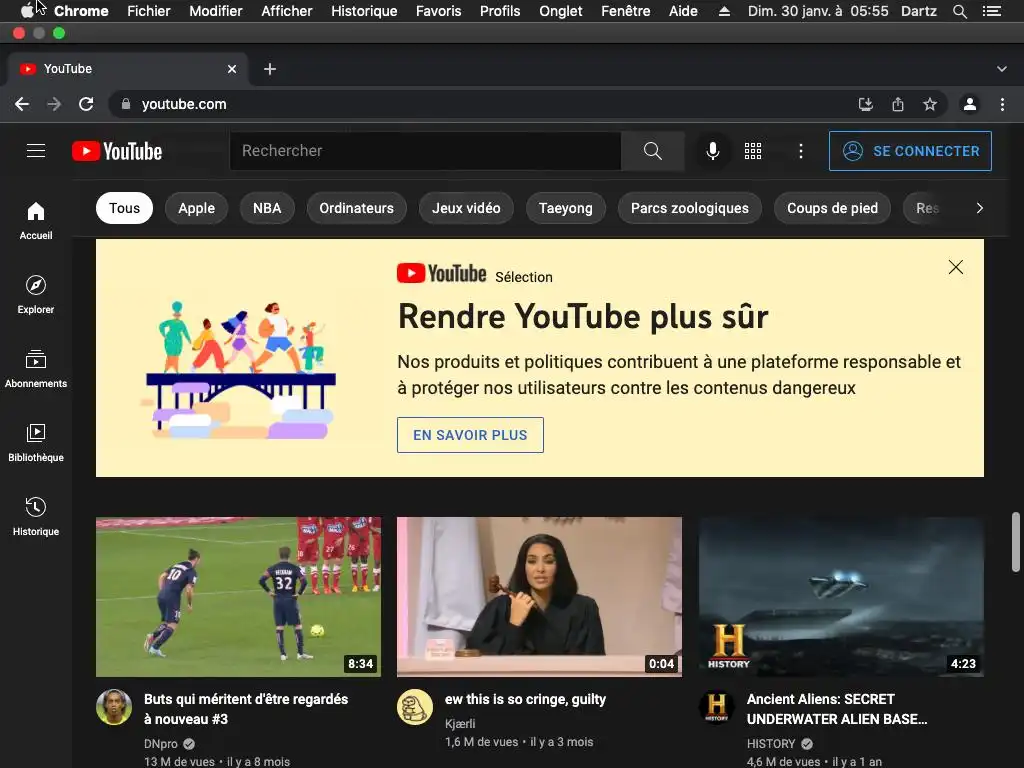Select the Tous filter chip
The width and height of the screenshot is (1024, 768).
[x=124, y=208]
